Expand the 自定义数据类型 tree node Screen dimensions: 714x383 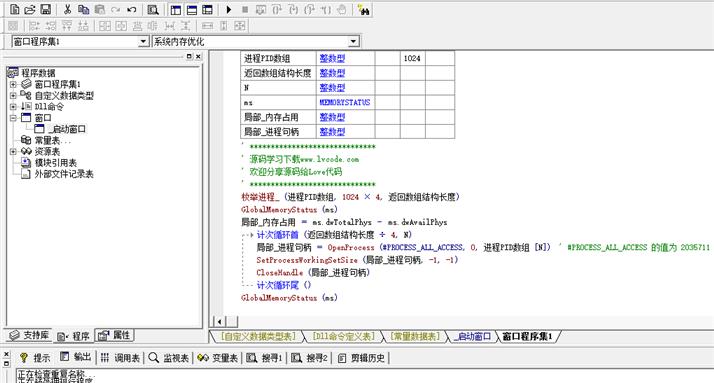(x=13, y=96)
